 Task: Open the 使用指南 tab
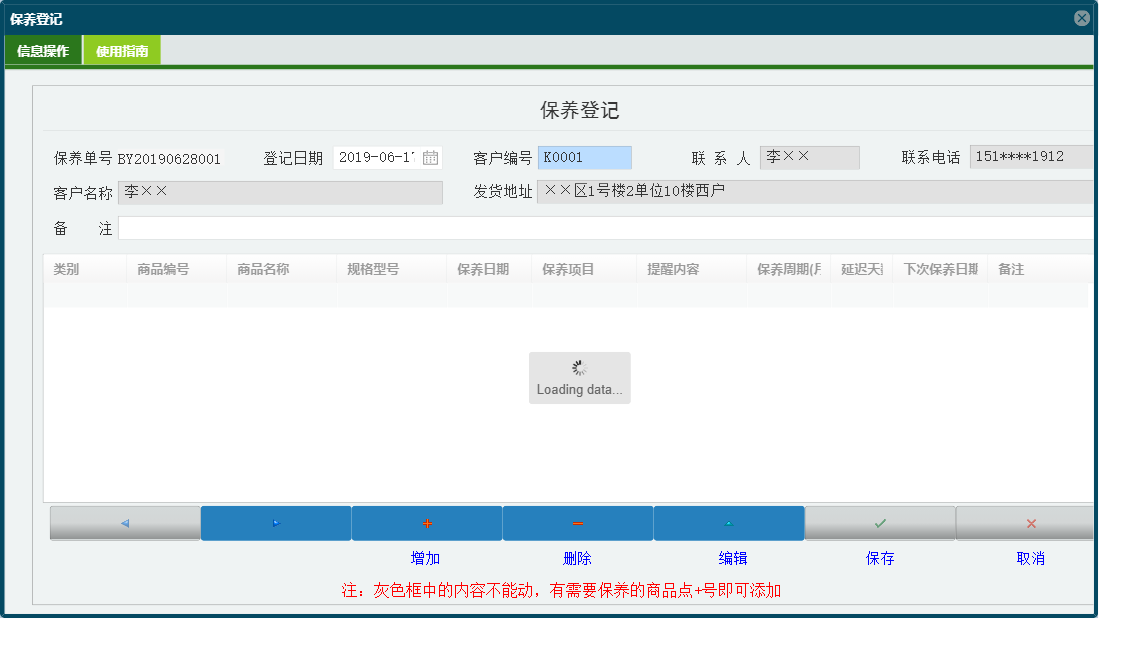120,49
